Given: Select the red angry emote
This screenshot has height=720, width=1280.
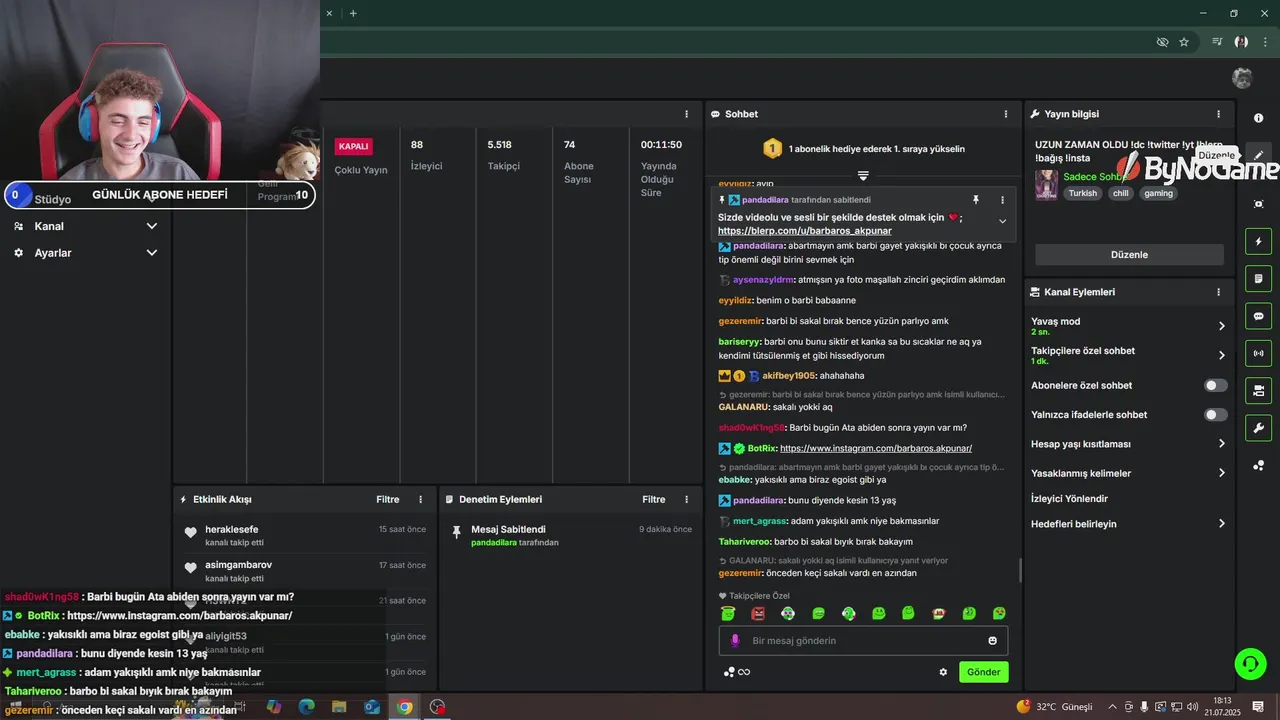Looking at the screenshot, I should coord(758,613).
